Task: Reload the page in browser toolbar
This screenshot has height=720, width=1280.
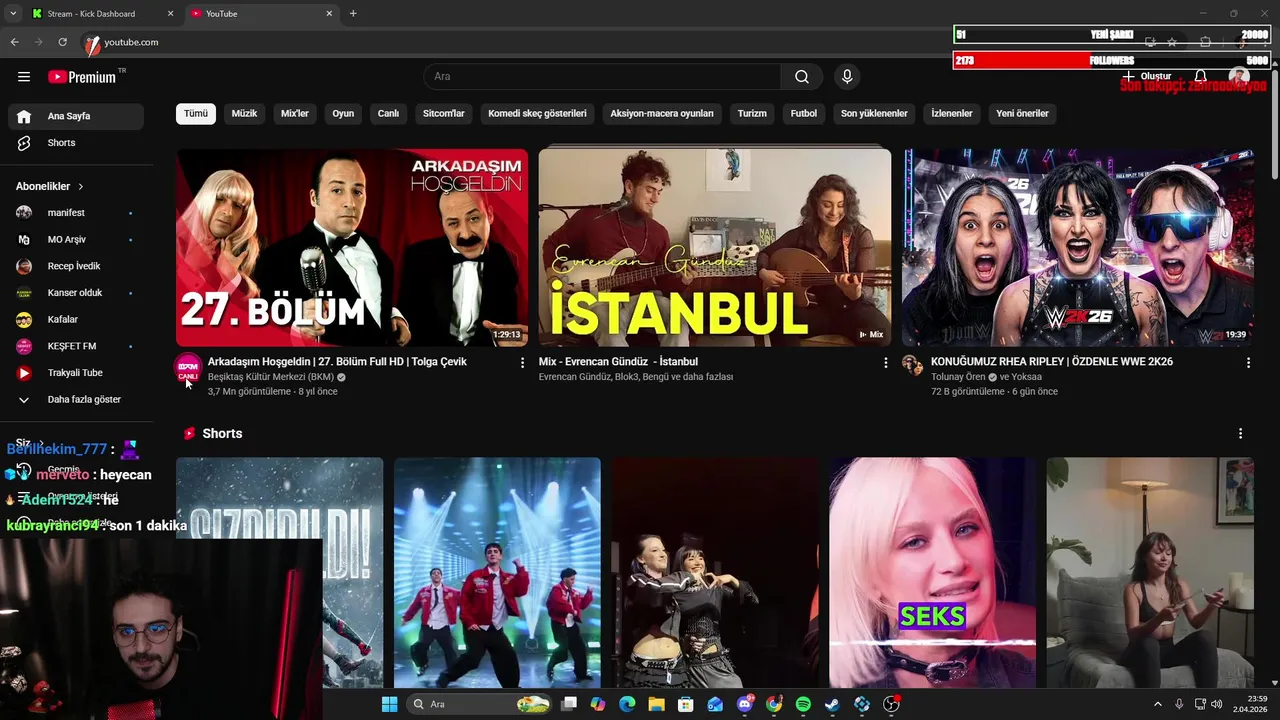Action: point(62,42)
